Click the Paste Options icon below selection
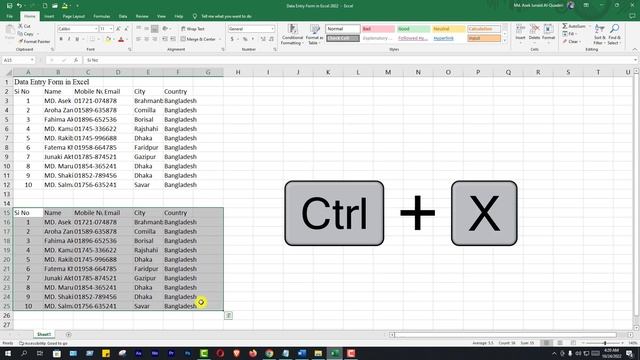640x360 pixels. [229, 316]
